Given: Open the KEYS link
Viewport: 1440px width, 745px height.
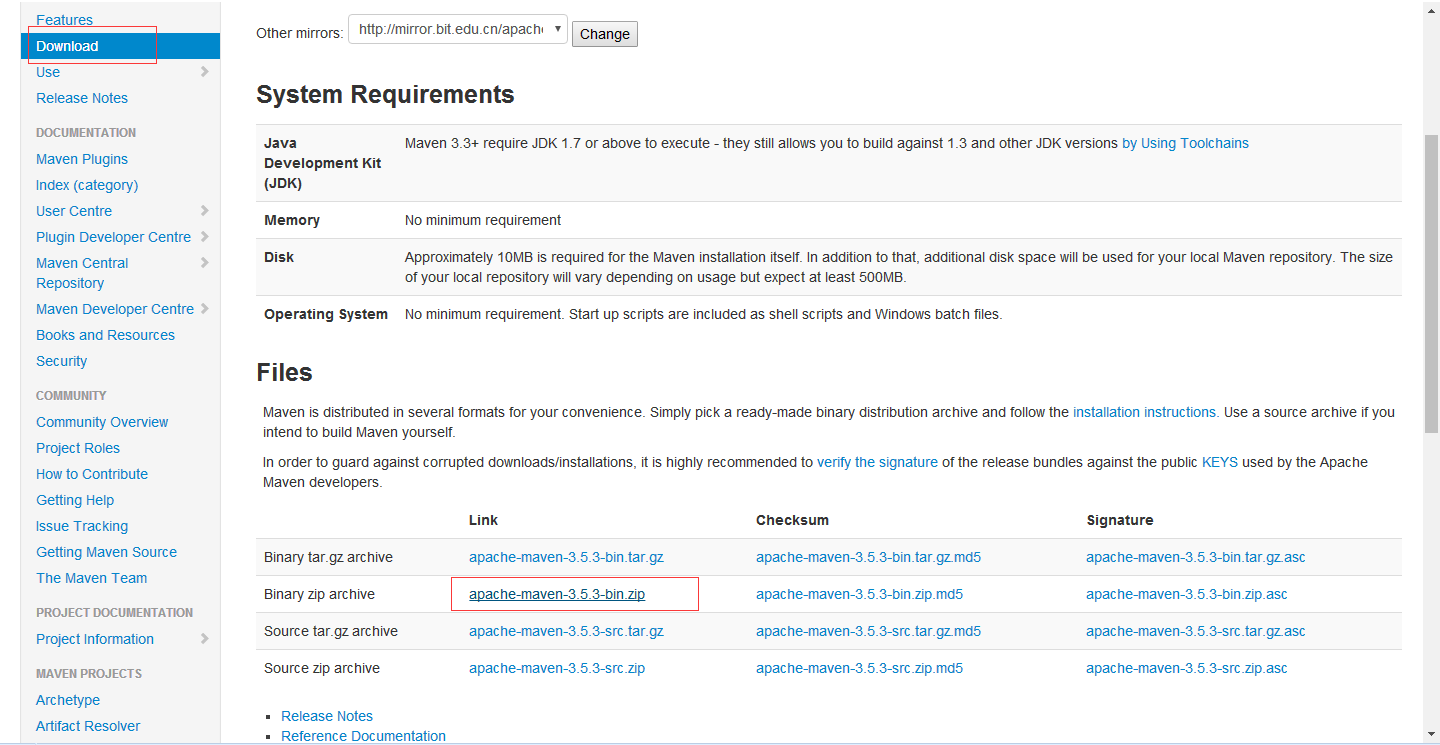Looking at the screenshot, I should pyautogui.click(x=1220, y=462).
